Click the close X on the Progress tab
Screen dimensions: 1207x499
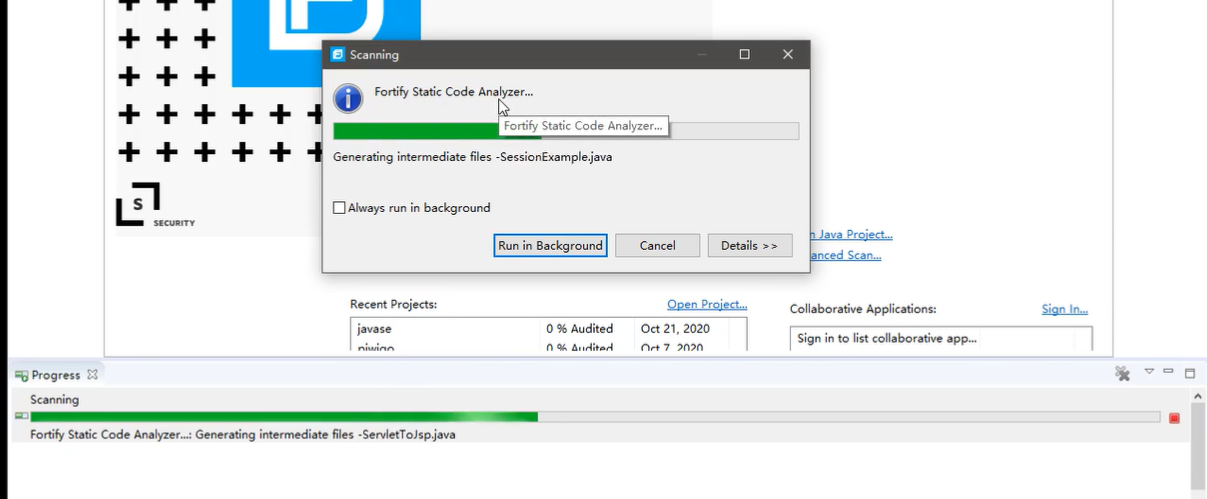pos(92,375)
